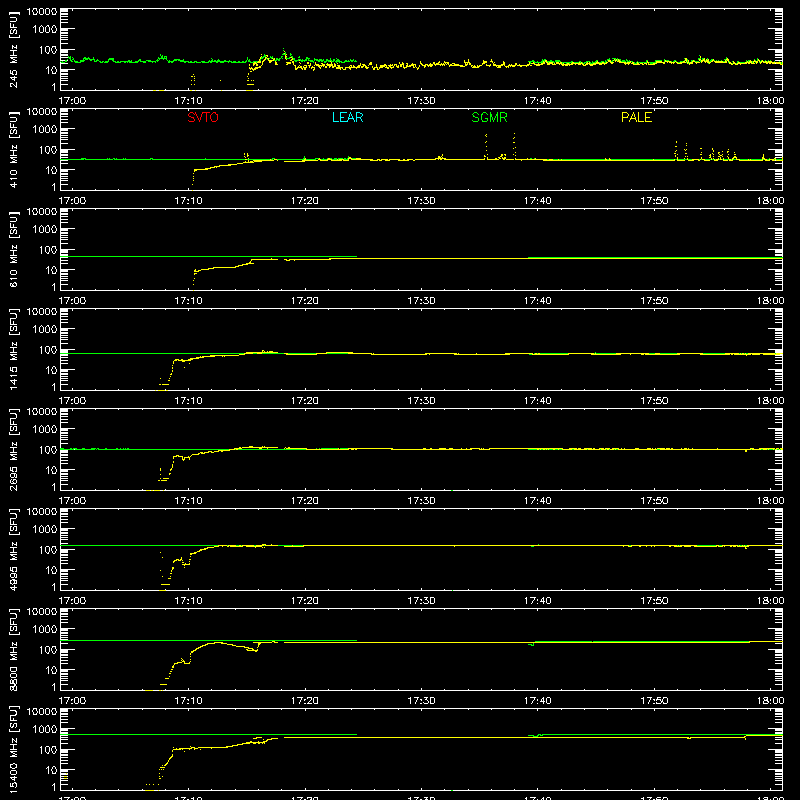Click 17:20 tick under the 2695 MHz plot

(x=305, y=501)
